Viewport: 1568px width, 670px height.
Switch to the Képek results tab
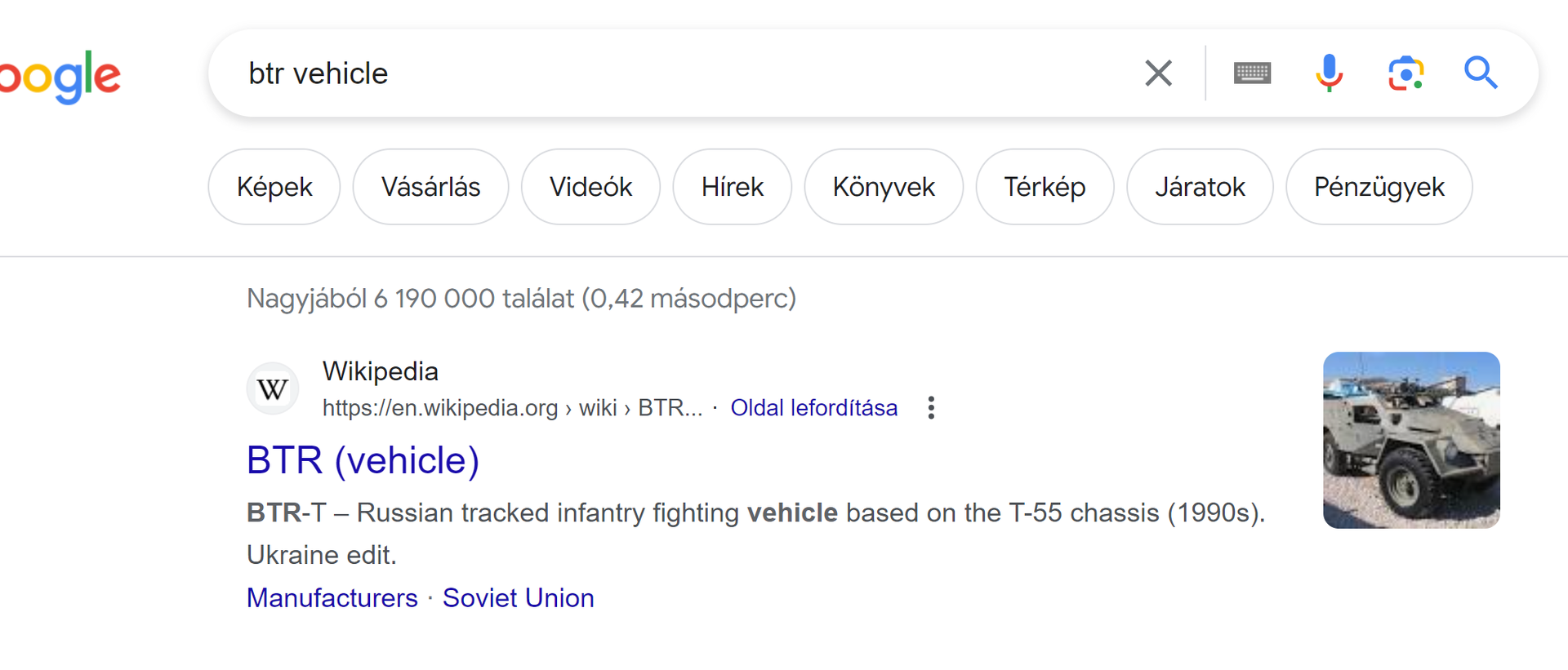click(274, 187)
